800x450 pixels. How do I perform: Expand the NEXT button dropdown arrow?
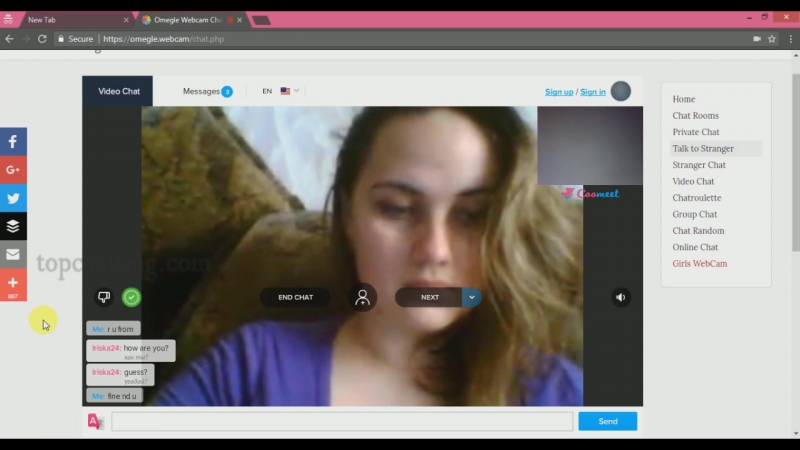(472, 297)
